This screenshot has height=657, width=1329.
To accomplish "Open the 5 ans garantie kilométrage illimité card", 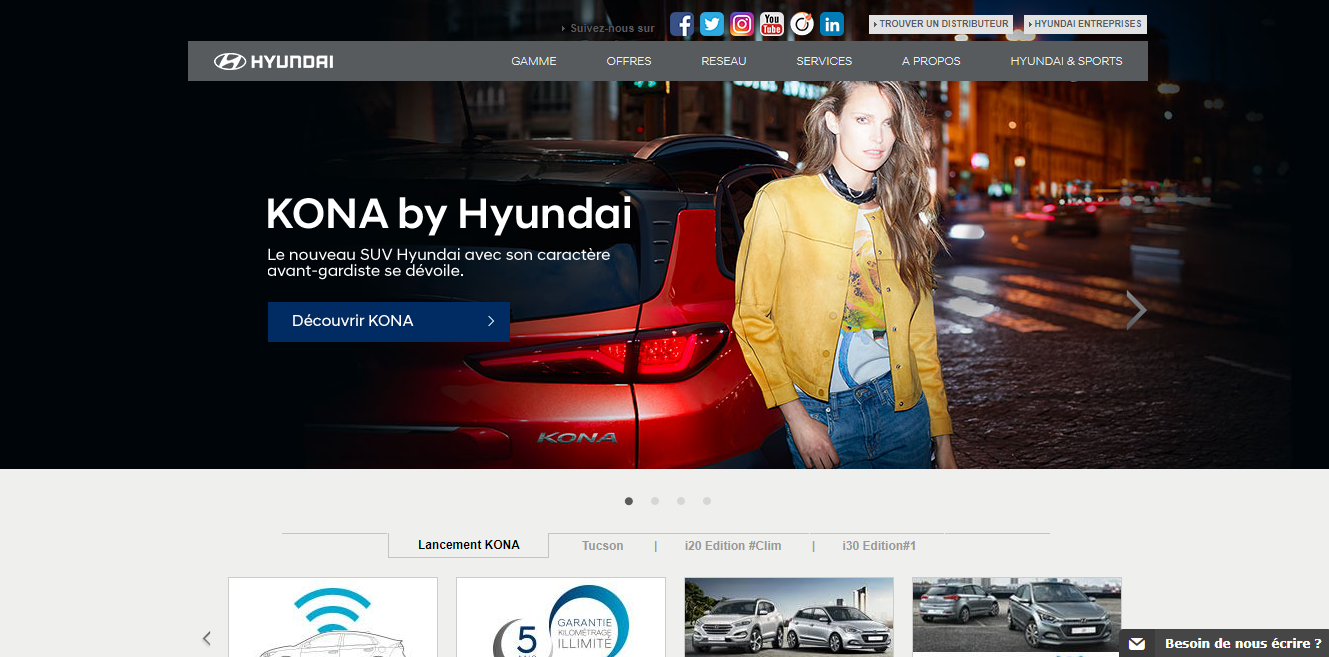I will [x=561, y=617].
